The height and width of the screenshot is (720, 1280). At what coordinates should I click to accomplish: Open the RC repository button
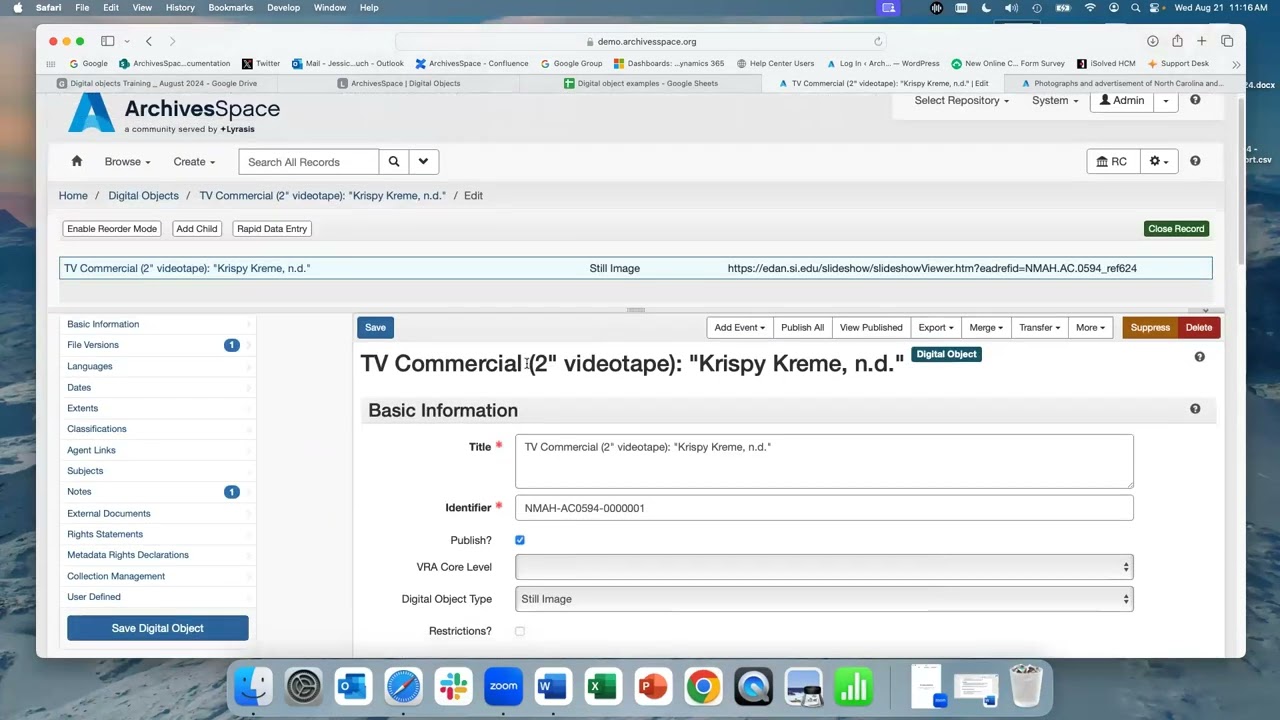click(x=1112, y=161)
